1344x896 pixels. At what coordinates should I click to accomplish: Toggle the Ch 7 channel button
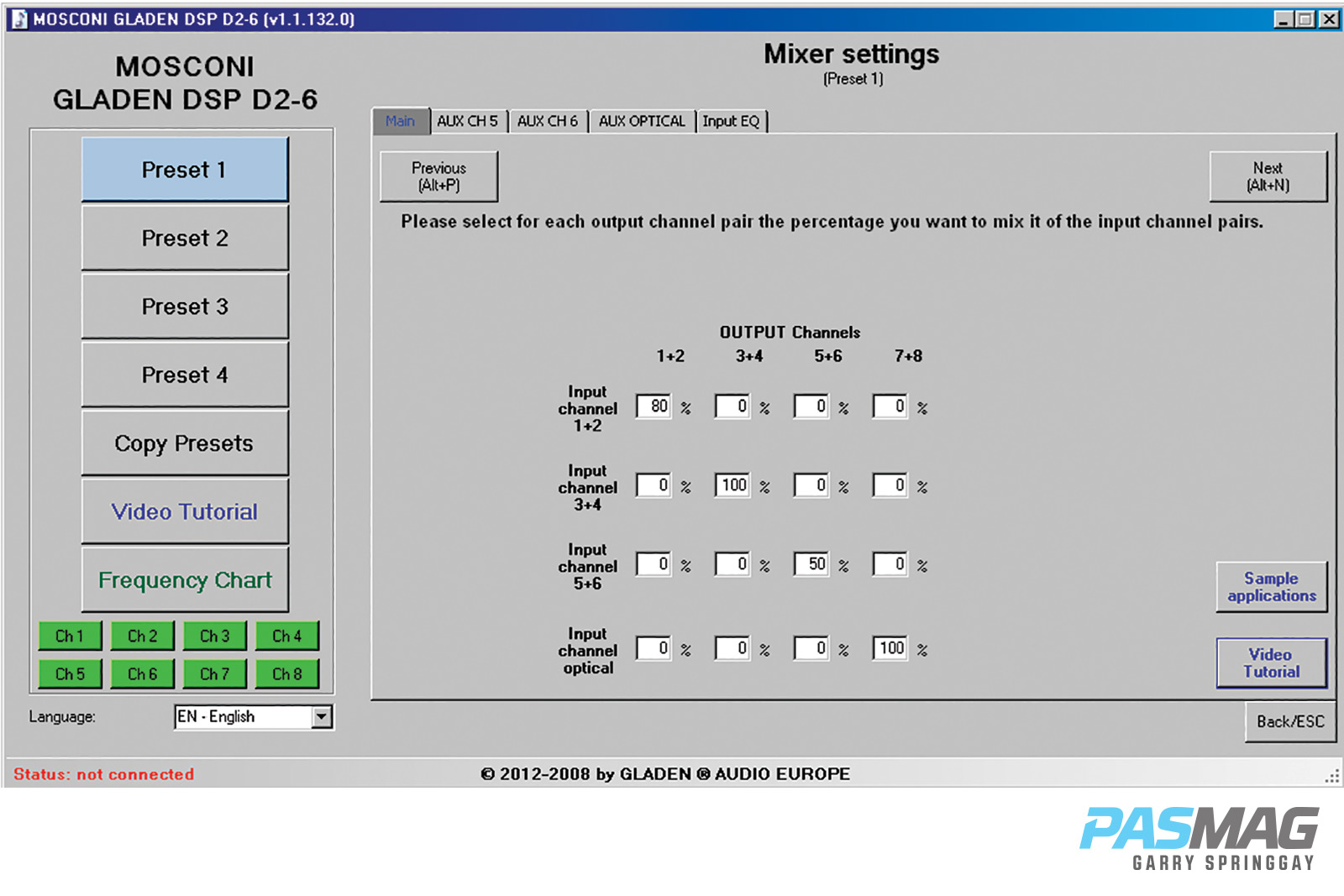tap(214, 673)
